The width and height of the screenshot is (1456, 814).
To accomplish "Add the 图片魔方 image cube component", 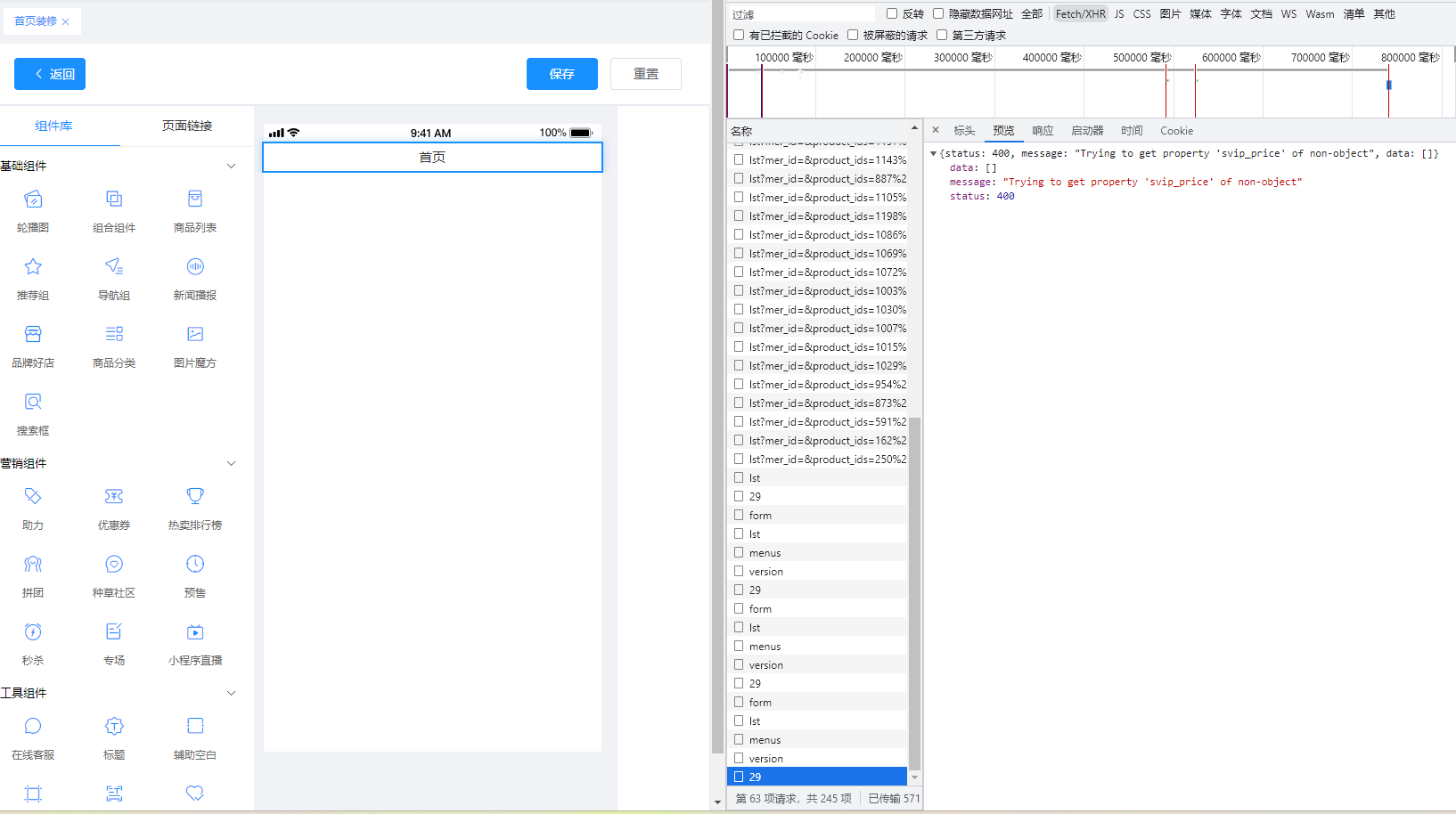I will [195, 346].
